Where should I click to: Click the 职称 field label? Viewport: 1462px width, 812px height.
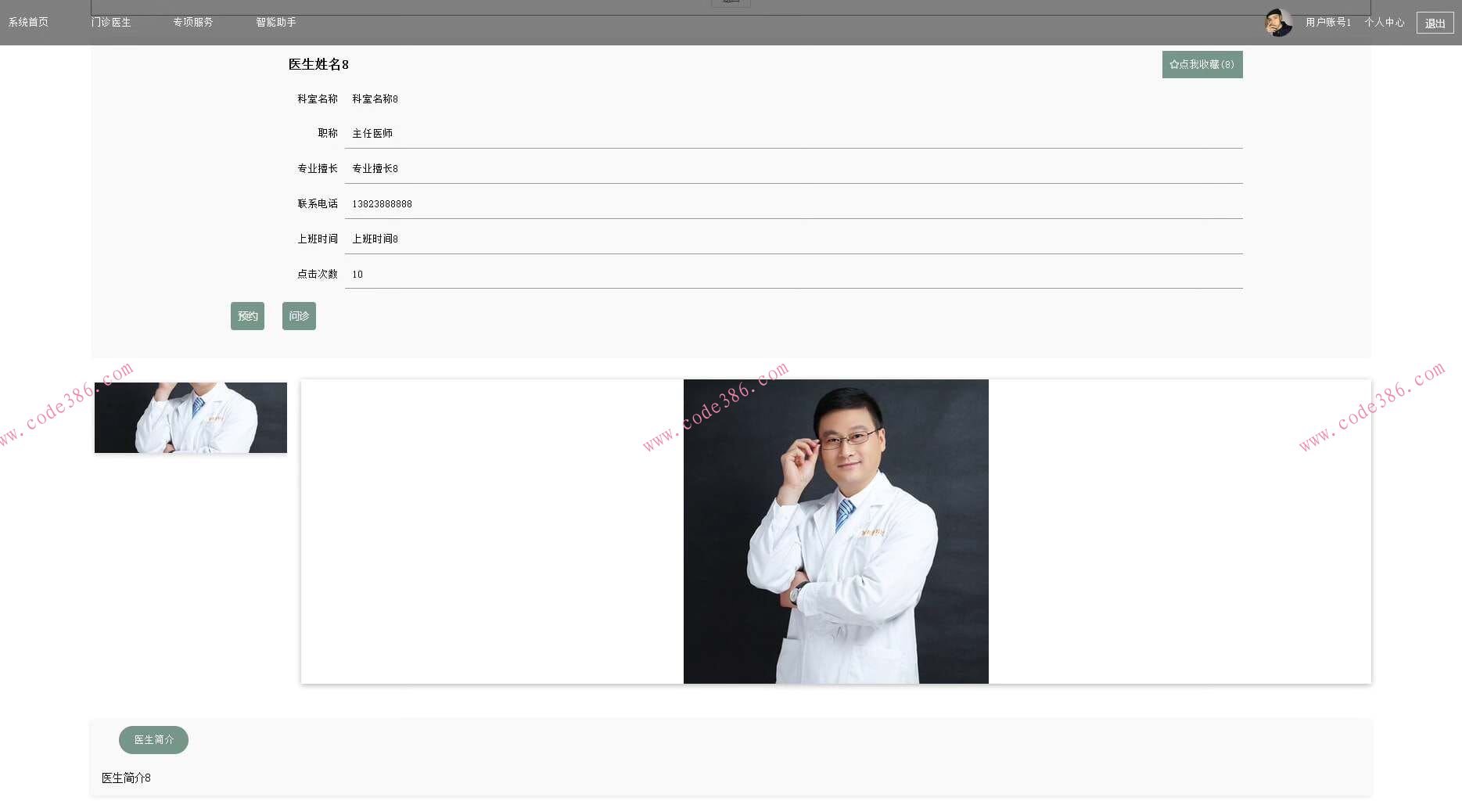click(328, 134)
